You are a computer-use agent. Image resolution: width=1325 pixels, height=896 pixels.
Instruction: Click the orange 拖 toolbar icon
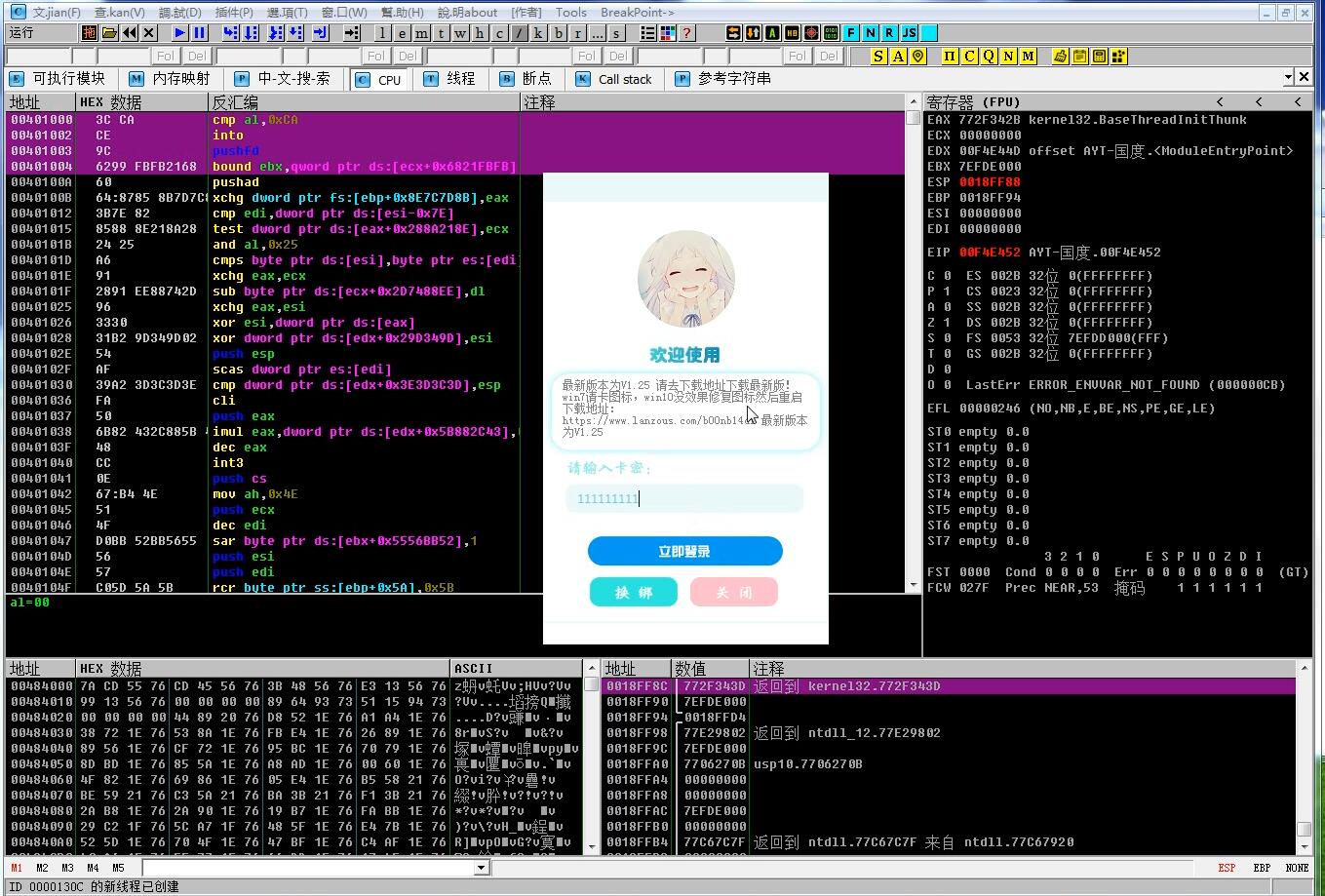89,32
